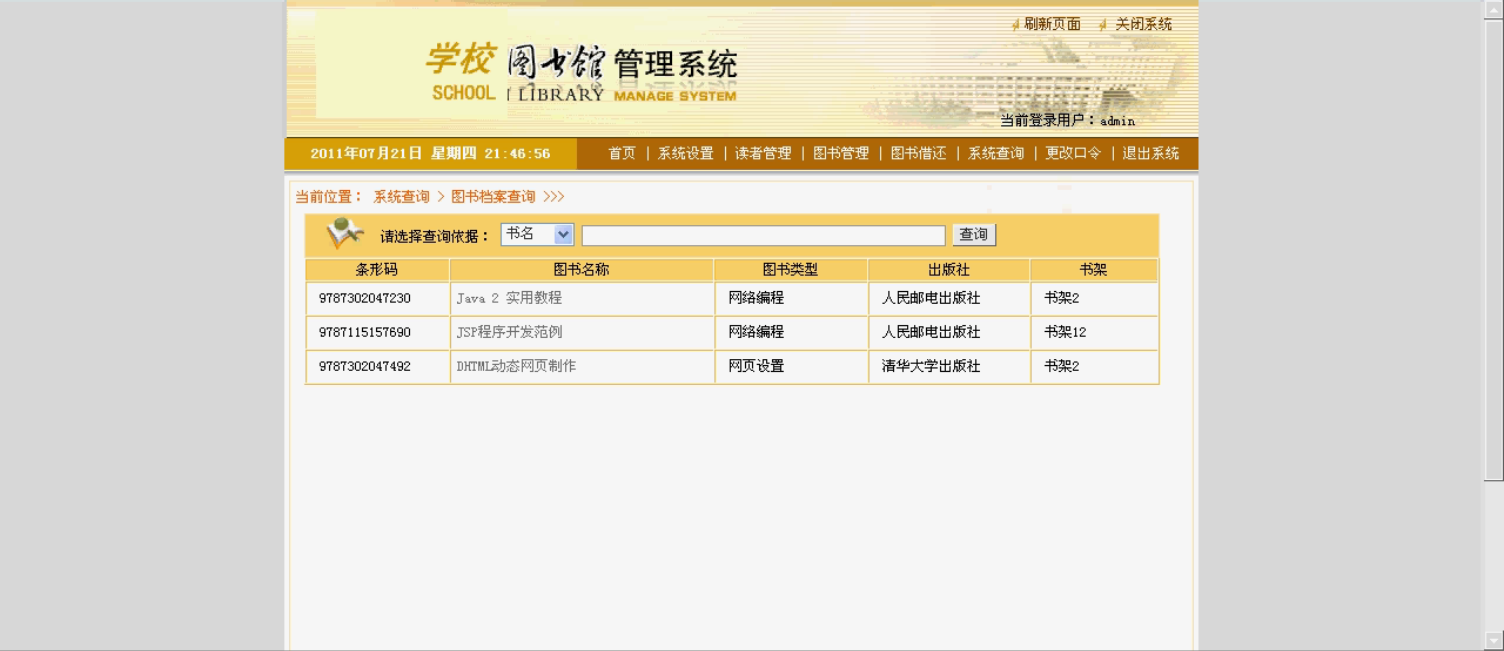Click the 关闭系统 link
1504x651 pixels.
pos(1143,24)
